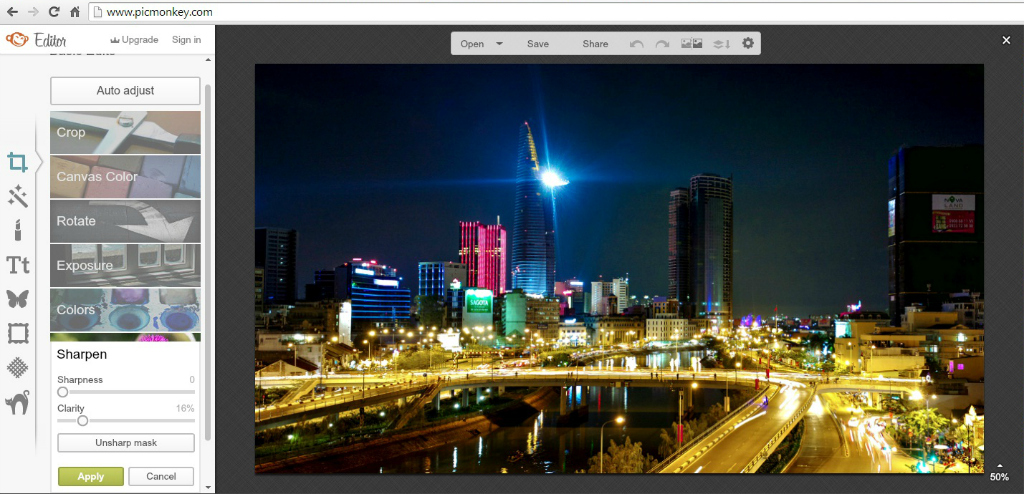Click the Upgrade link
Screen dimensions: 1024x494
tap(135, 40)
